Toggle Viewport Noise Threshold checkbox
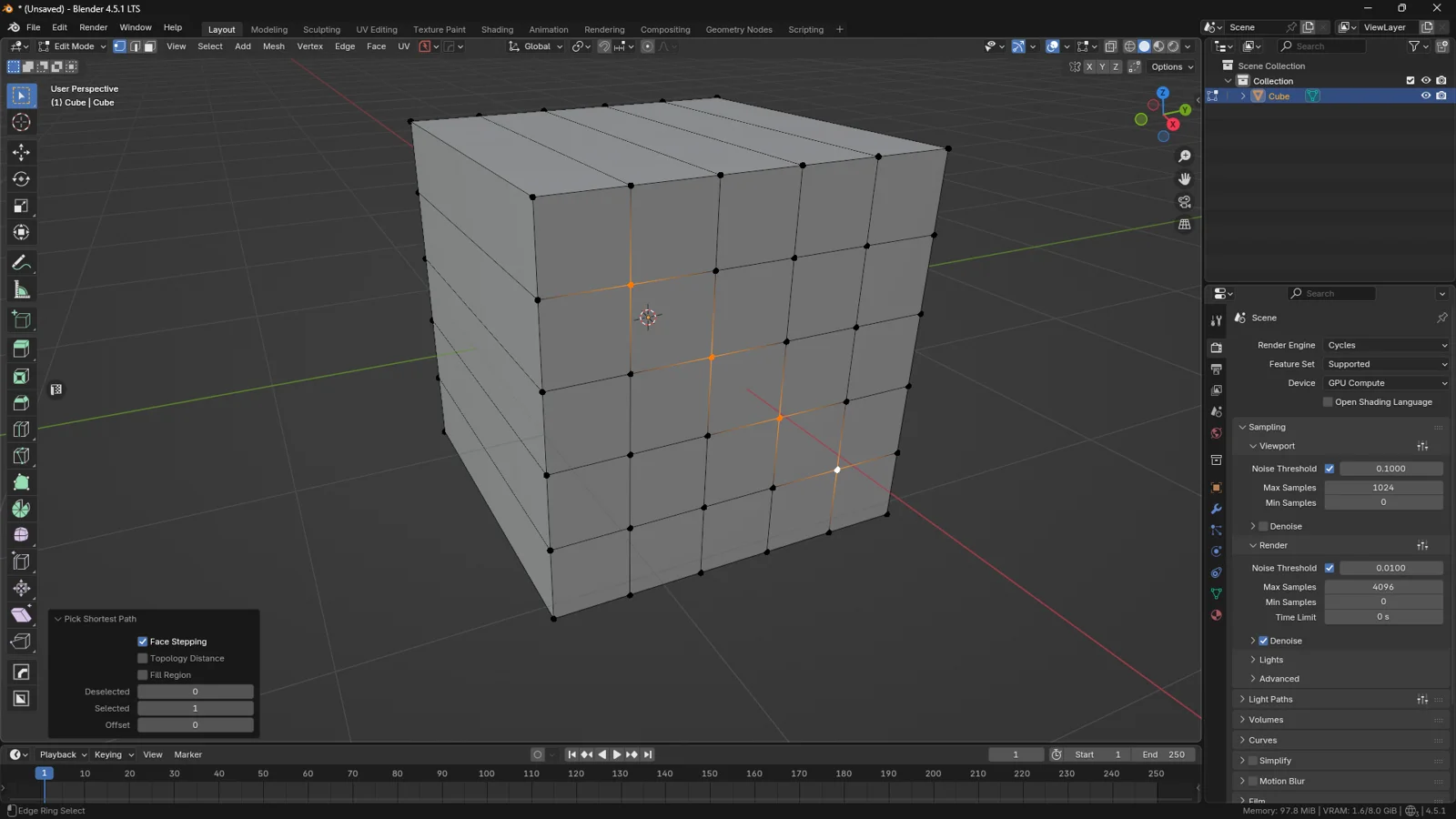This screenshot has width=1456, height=819. pyautogui.click(x=1330, y=469)
